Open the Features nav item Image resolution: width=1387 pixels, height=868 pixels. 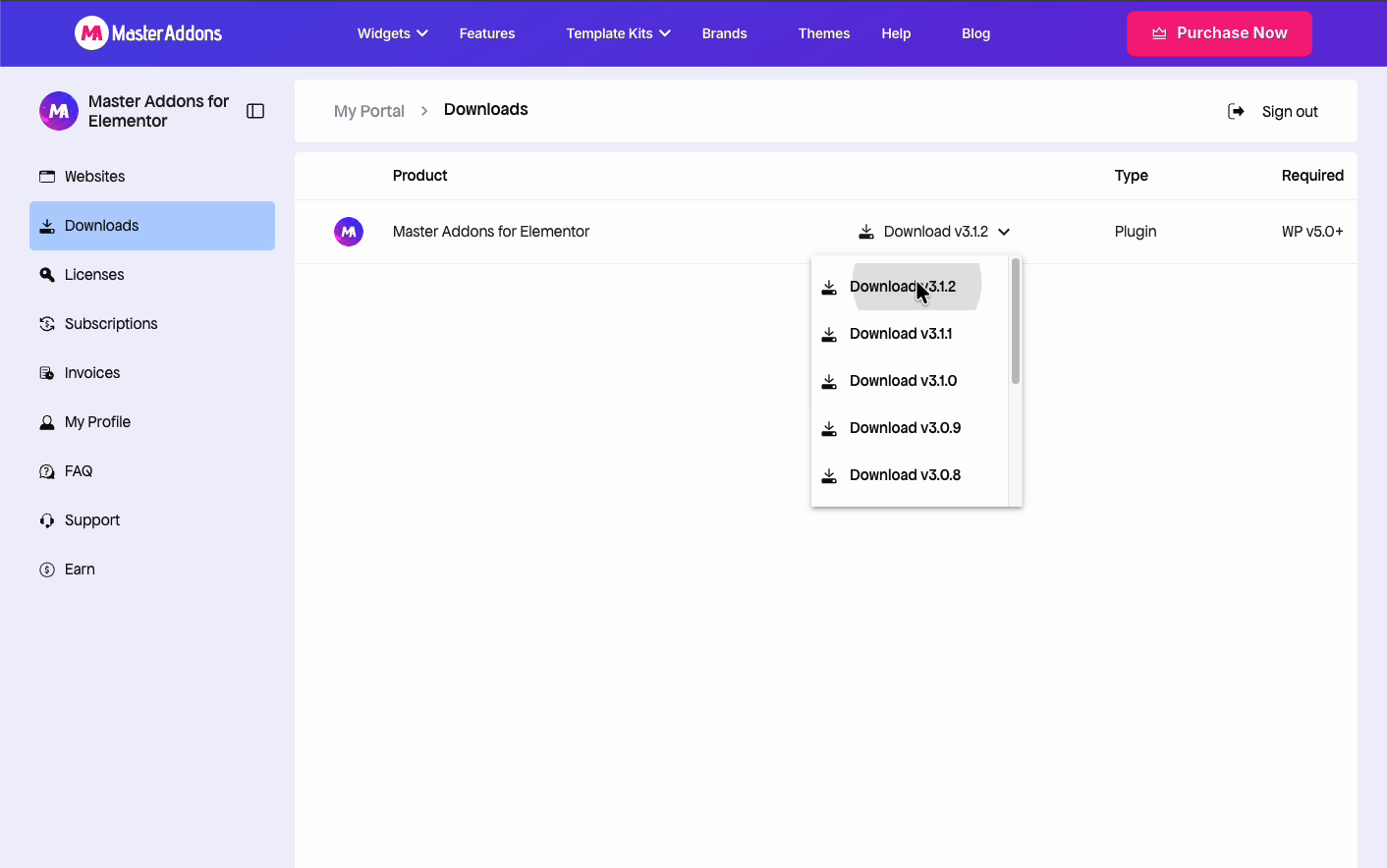click(487, 33)
